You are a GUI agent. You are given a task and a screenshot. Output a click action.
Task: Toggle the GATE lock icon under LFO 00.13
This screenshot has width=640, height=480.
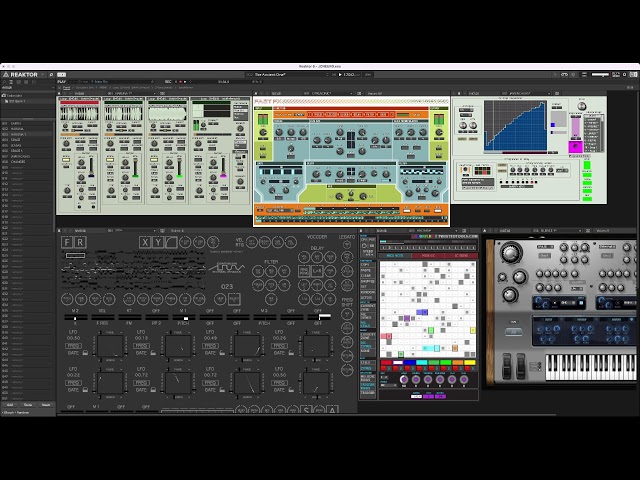point(153,353)
